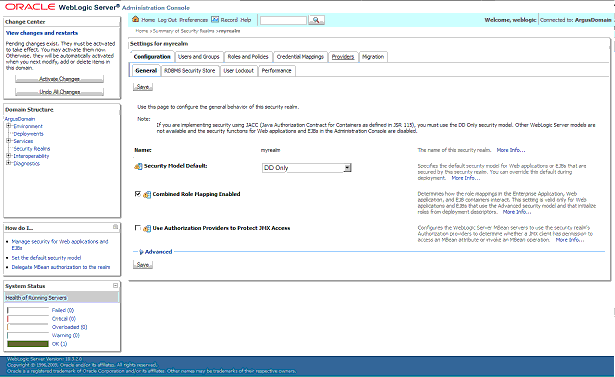This screenshot has width=615, height=377.
Task: Click the Critical (0) status link
Action: (x=64, y=319)
